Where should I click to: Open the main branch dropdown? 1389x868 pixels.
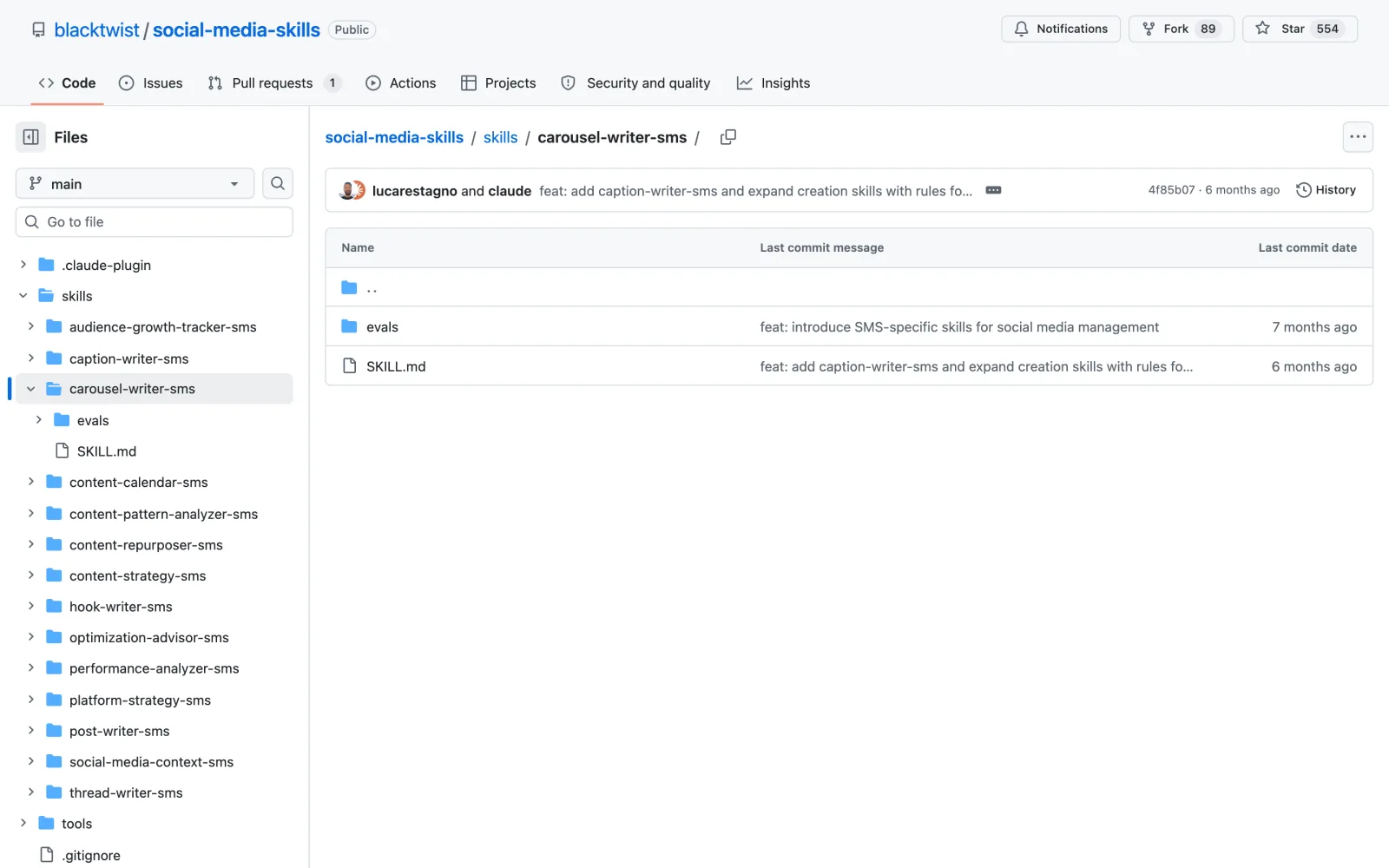[135, 183]
